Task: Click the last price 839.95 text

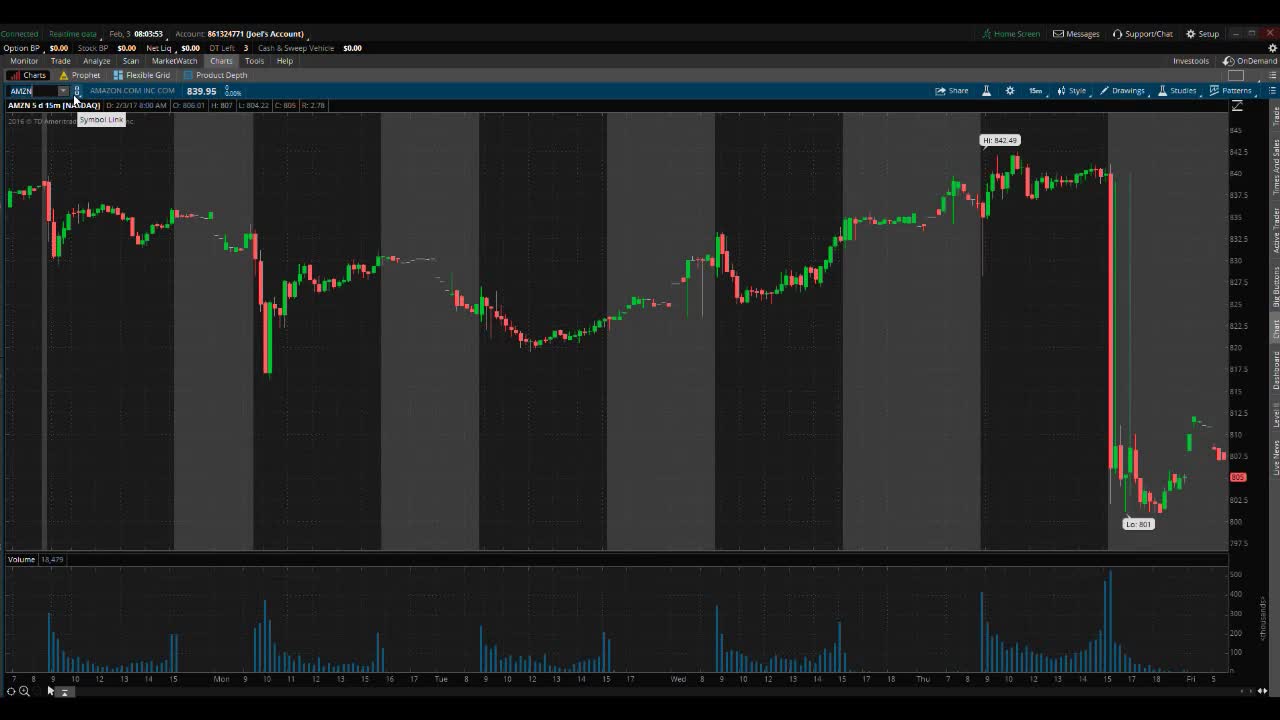Action: [x=201, y=91]
